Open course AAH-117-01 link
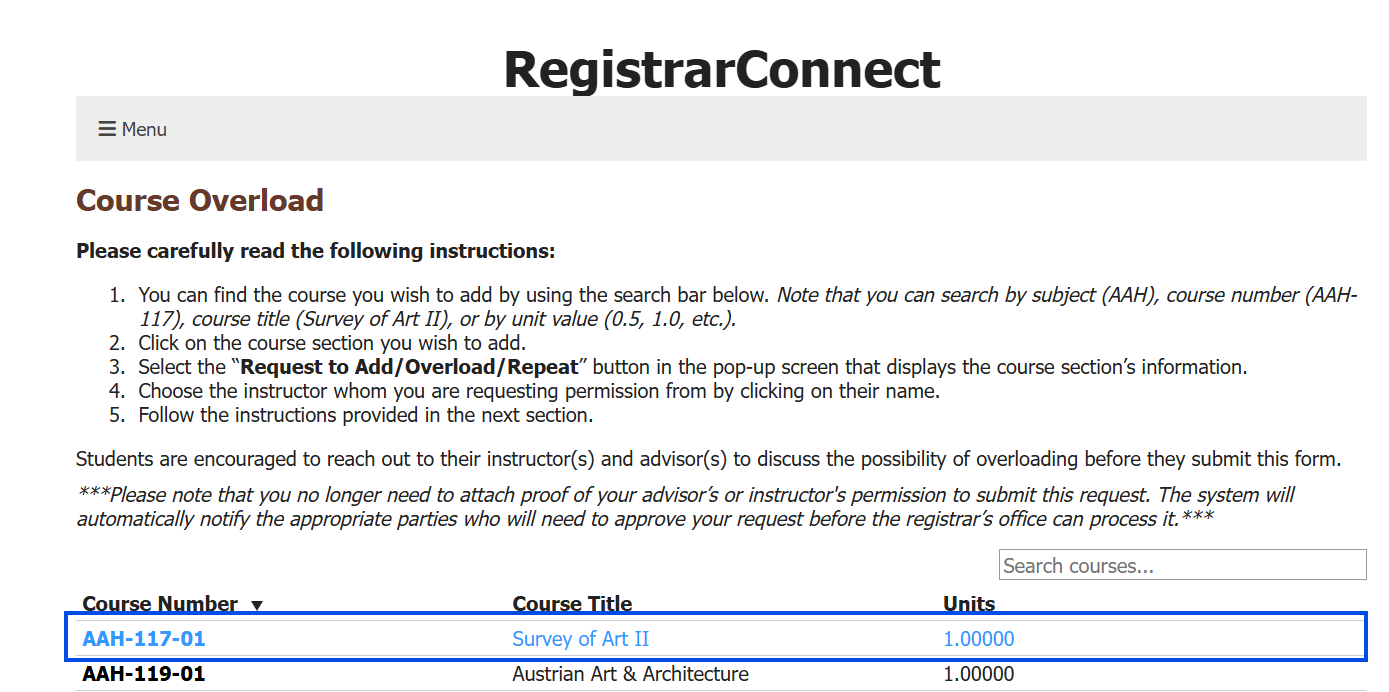The height and width of the screenshot is (692, 1389). [x=144, y=639]
